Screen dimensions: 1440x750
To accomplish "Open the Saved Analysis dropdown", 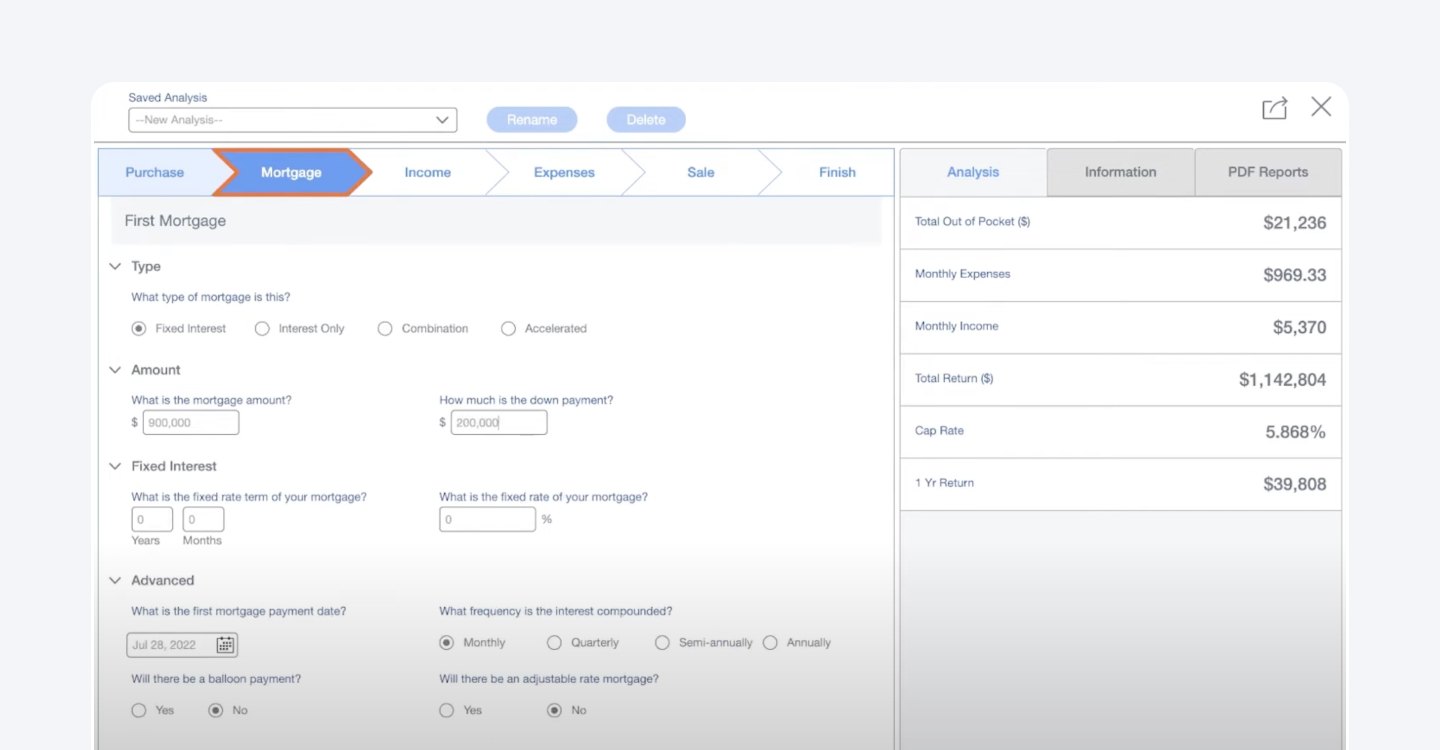I will coord(292,120).
